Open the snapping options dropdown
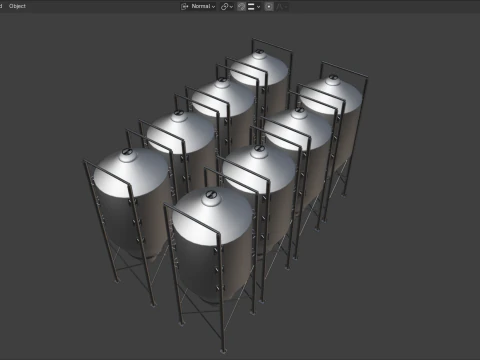The width and height of the screenshot is (480, 360). pyautogui.click(x=254, y=6)
